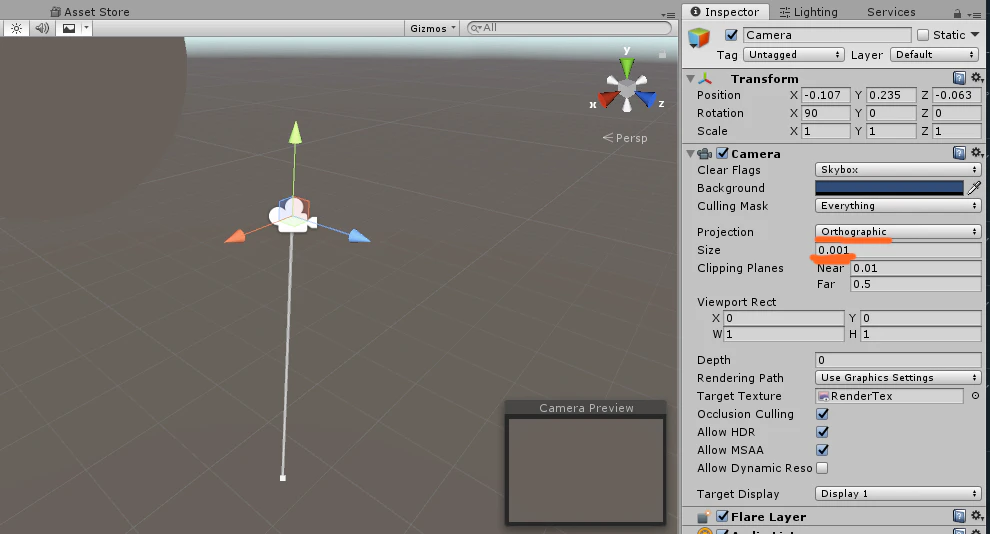Open the Layer dropdown Default
This screenshot has height=534, width=990.
[x=934, y=55]
